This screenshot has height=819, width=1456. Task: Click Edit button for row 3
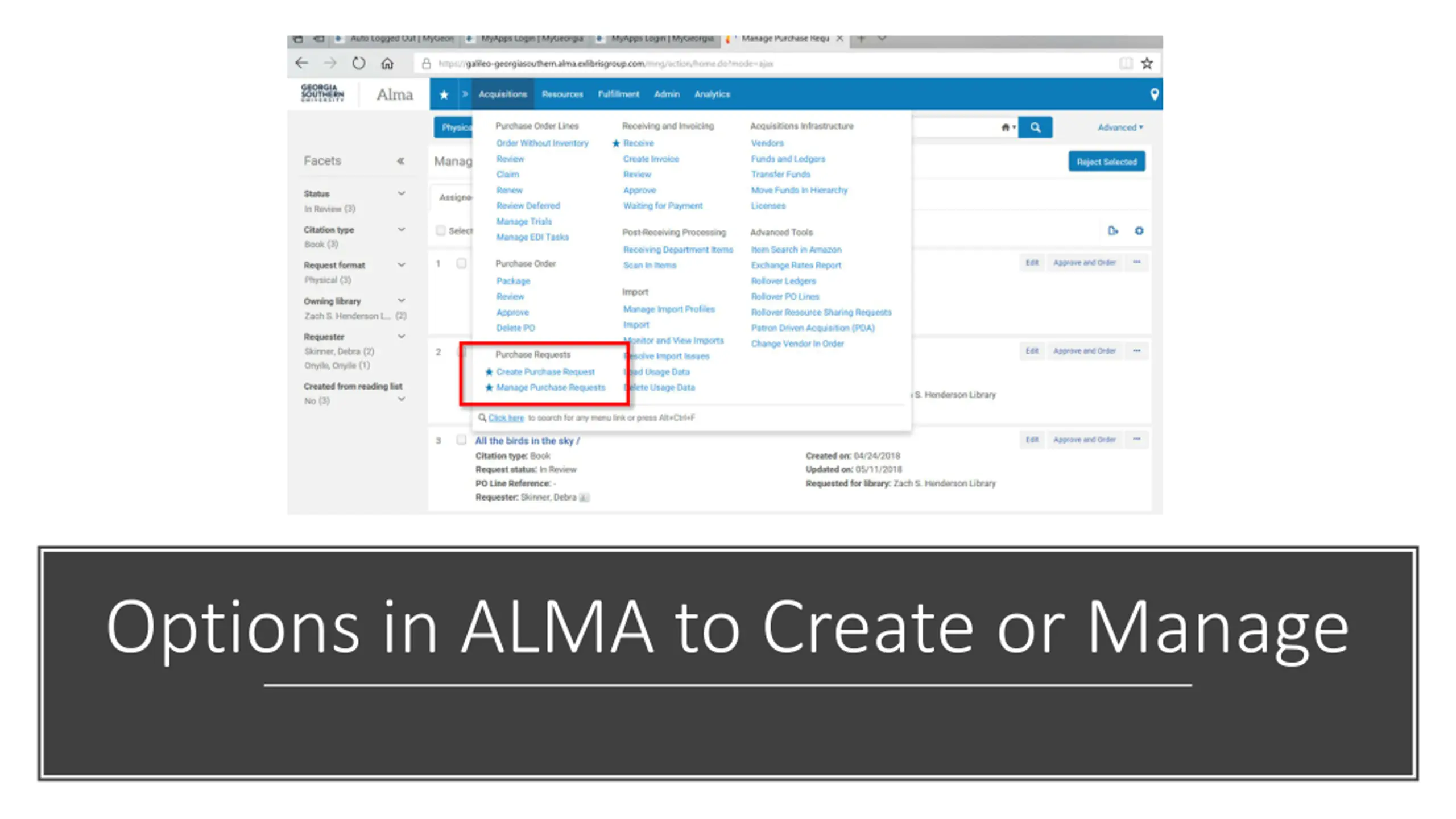point(1032,439)
